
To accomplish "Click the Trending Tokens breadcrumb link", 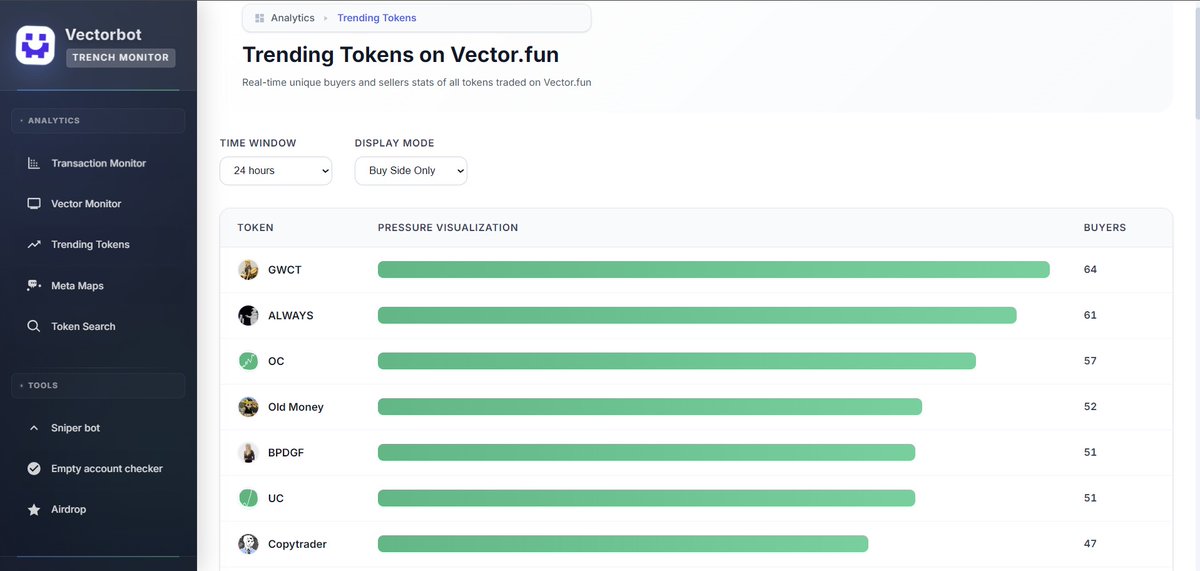I will coord(377,18).
